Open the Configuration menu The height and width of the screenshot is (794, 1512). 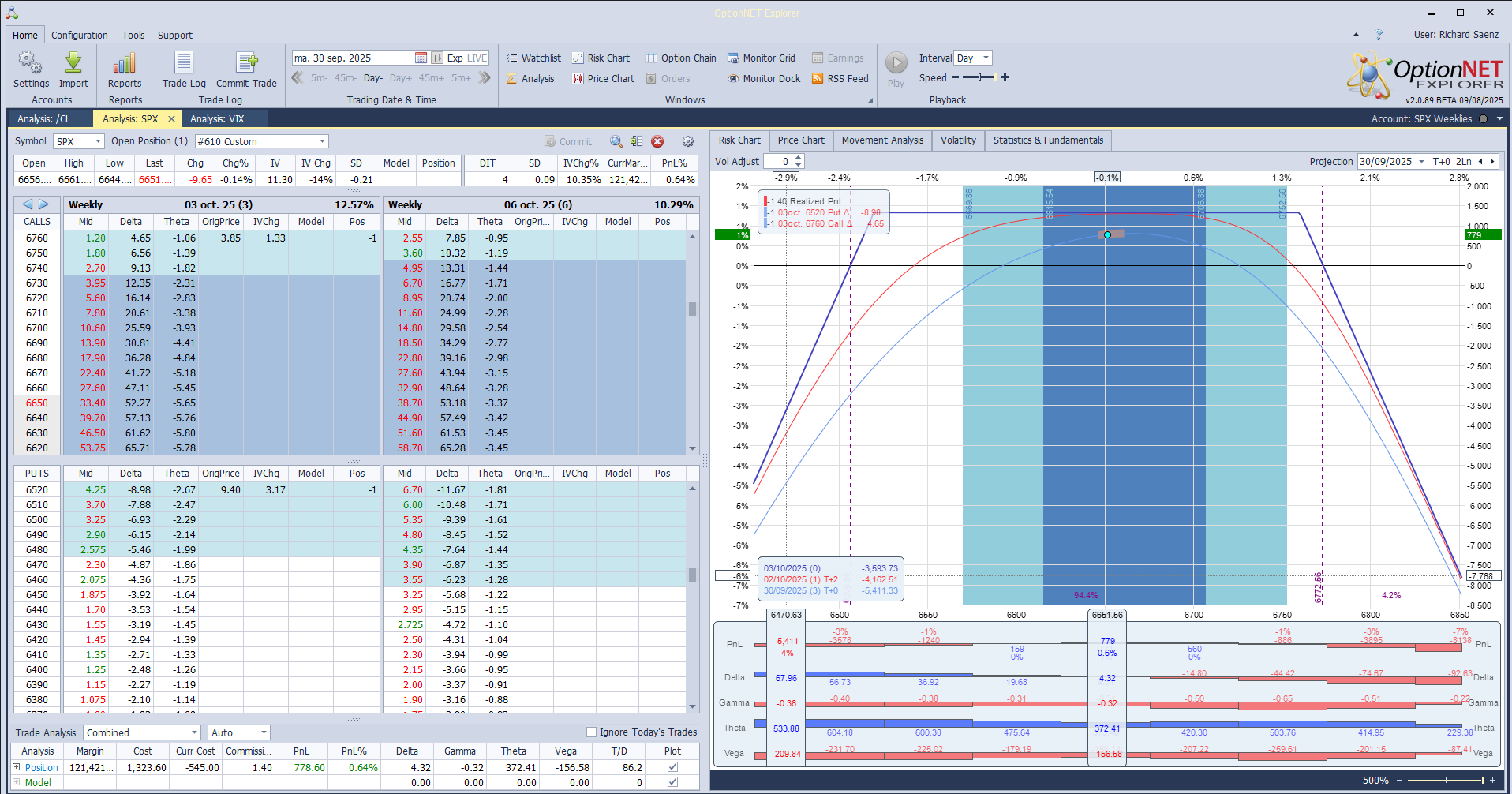coord(79,36)
